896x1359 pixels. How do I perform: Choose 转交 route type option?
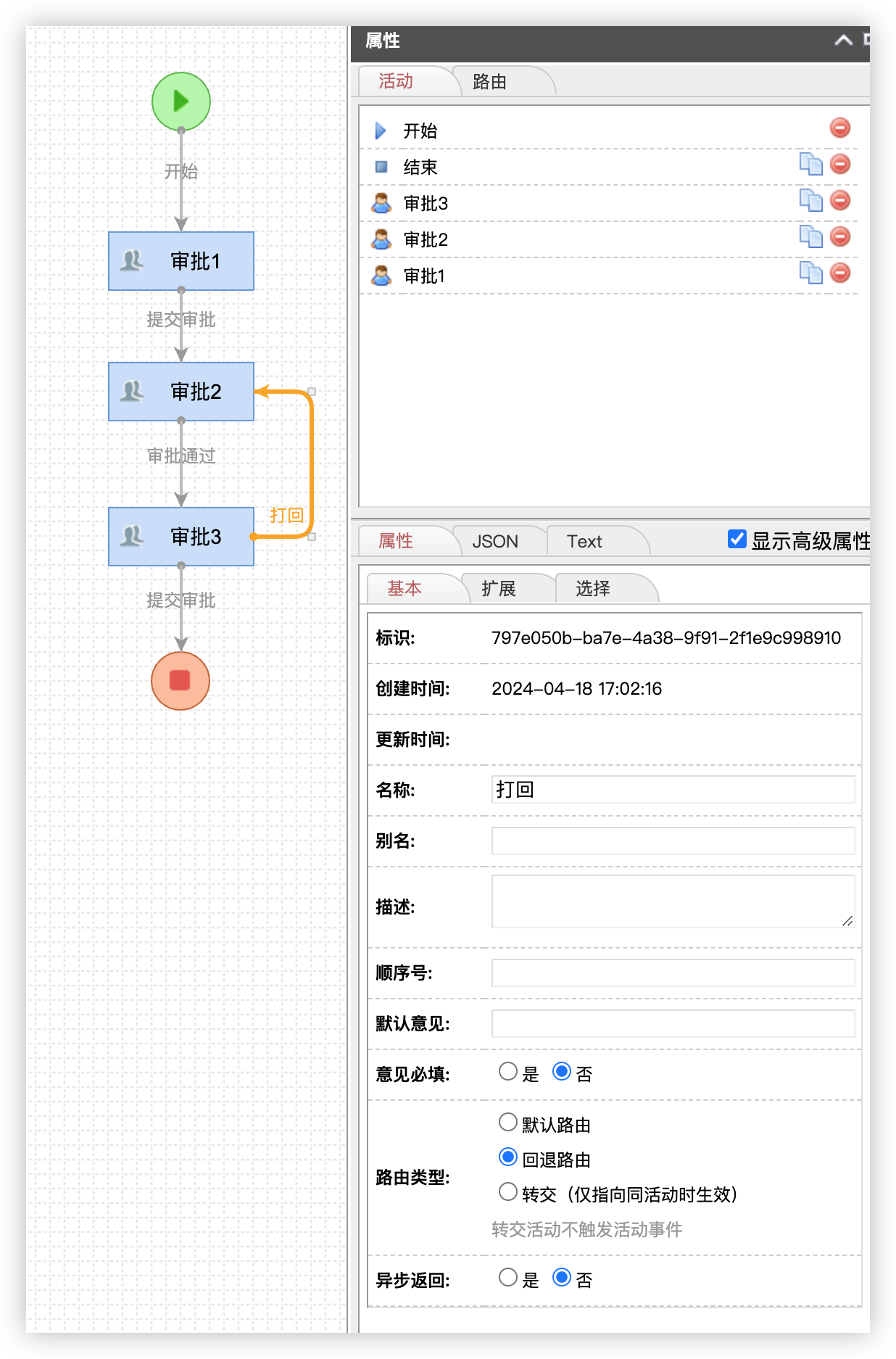(x=508, y=1192)
